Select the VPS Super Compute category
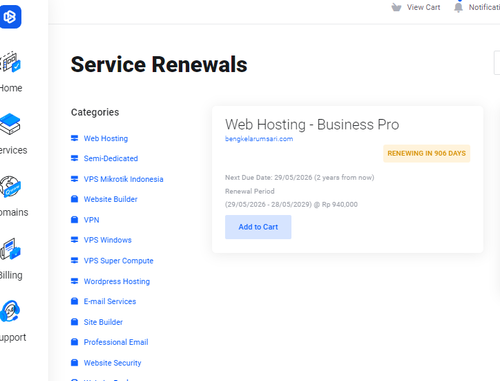The width and height of the screenshot is (500, 381). point(118,260)
